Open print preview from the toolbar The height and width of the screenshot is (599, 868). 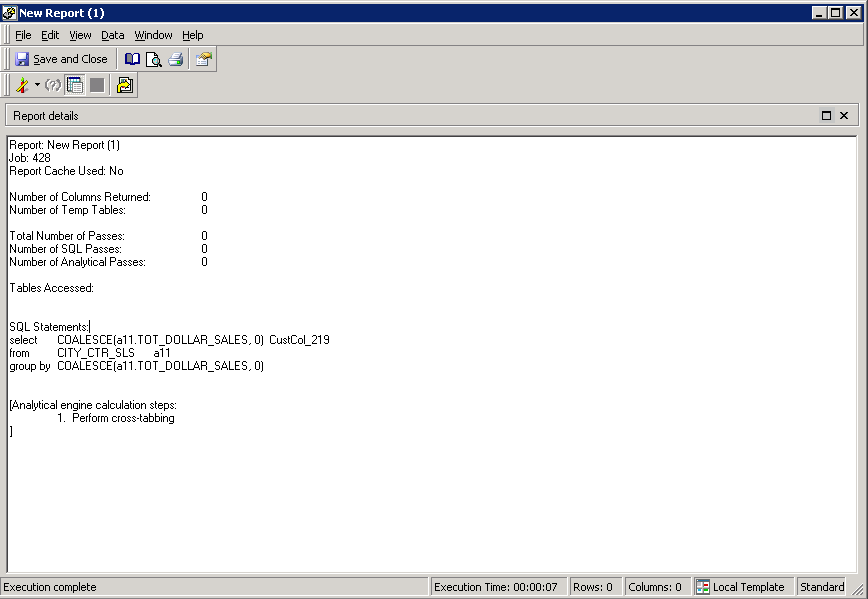click(x=153, y=59)
